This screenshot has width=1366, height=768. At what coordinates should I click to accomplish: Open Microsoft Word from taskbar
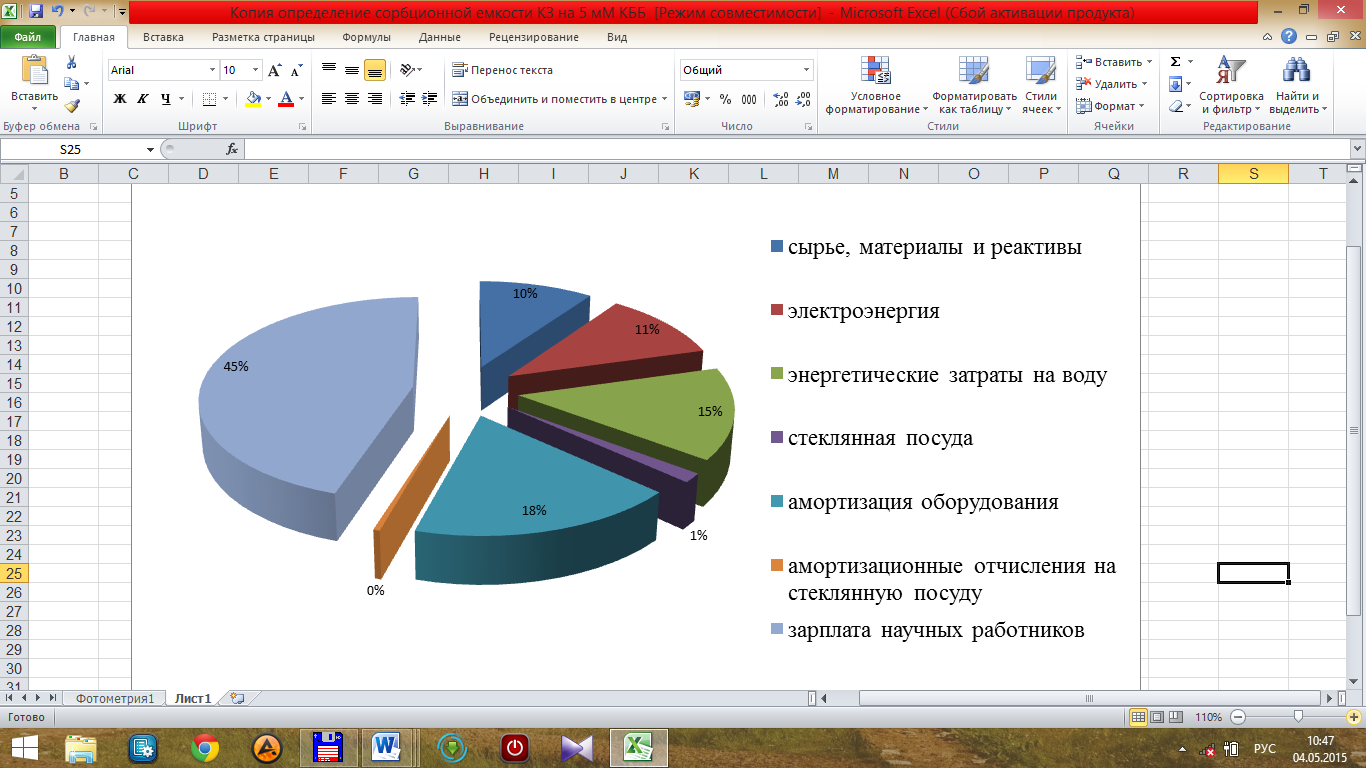386,746
